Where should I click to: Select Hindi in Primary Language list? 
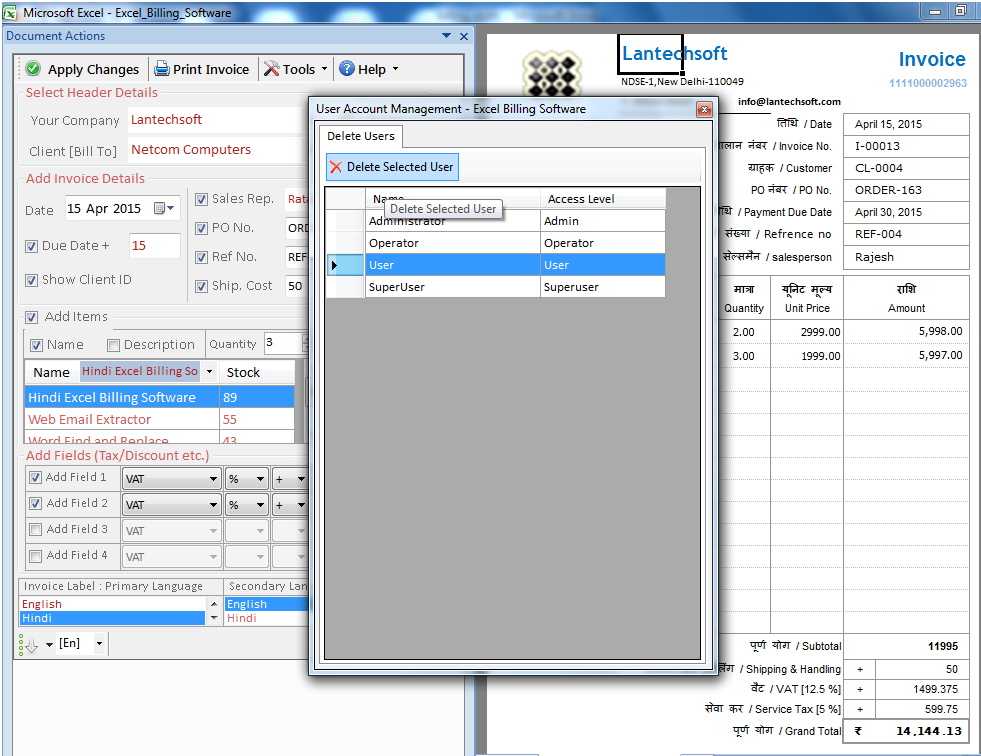click(113, 618)
